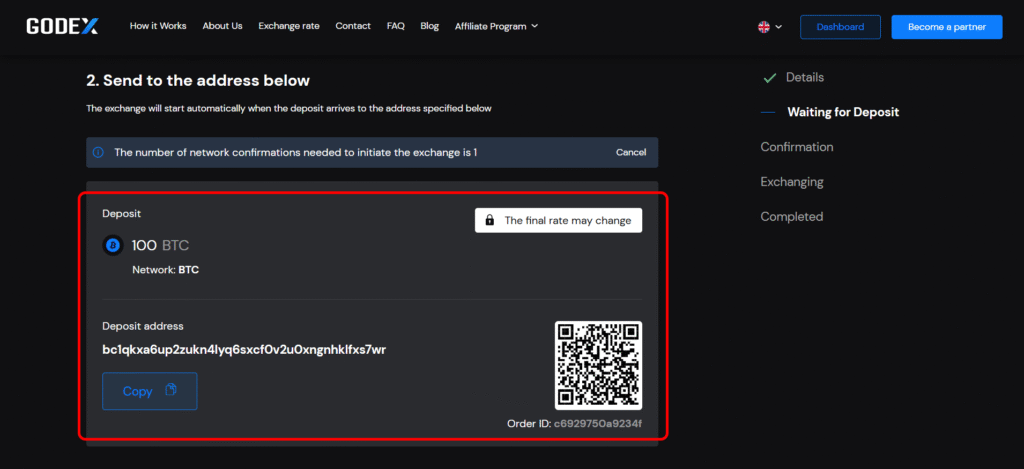Select the Waiting for Deposit step
Image resolution: width=1024 pixels, height=469 pixels.
point(843,112)
